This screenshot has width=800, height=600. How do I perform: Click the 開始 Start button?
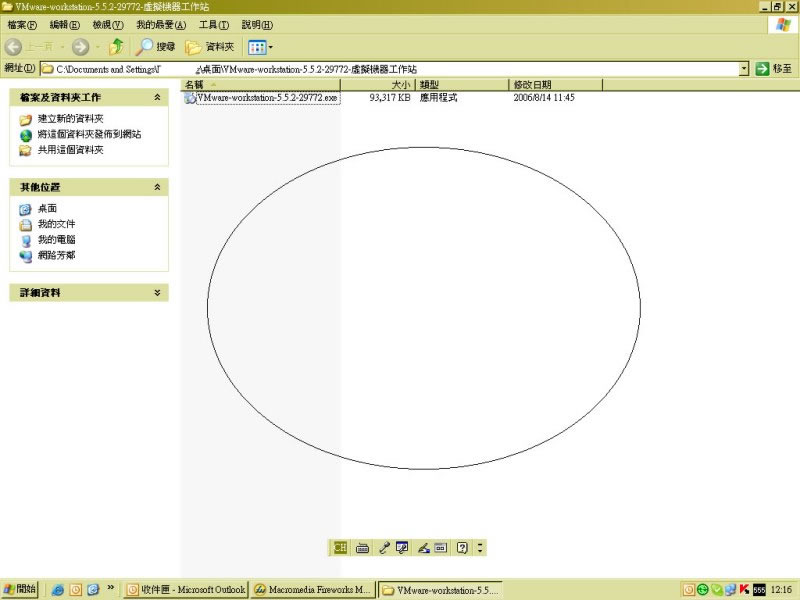pyautogui.click(x=20, y=589)
